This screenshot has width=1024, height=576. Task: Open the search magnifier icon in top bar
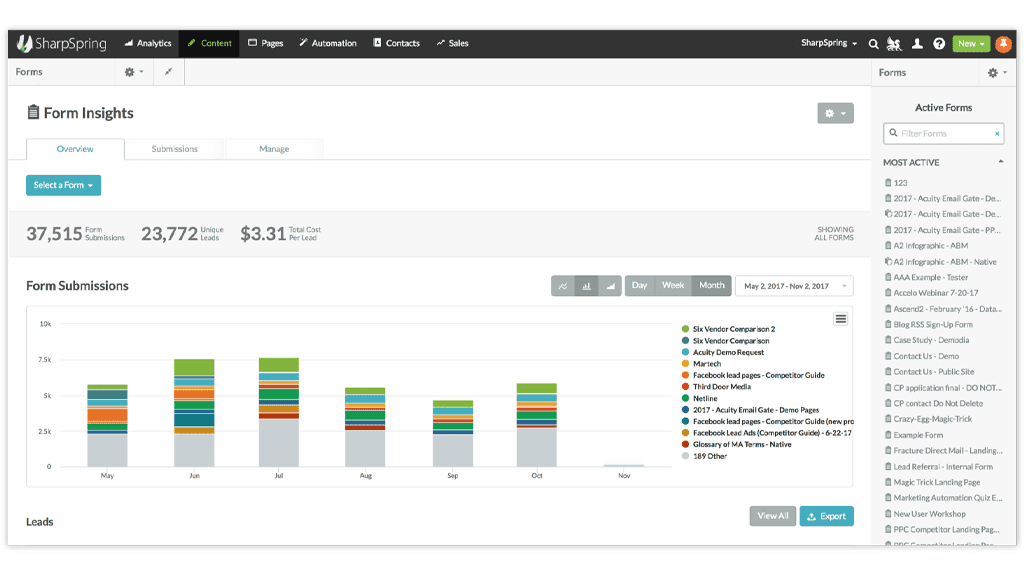coord(873,44)
